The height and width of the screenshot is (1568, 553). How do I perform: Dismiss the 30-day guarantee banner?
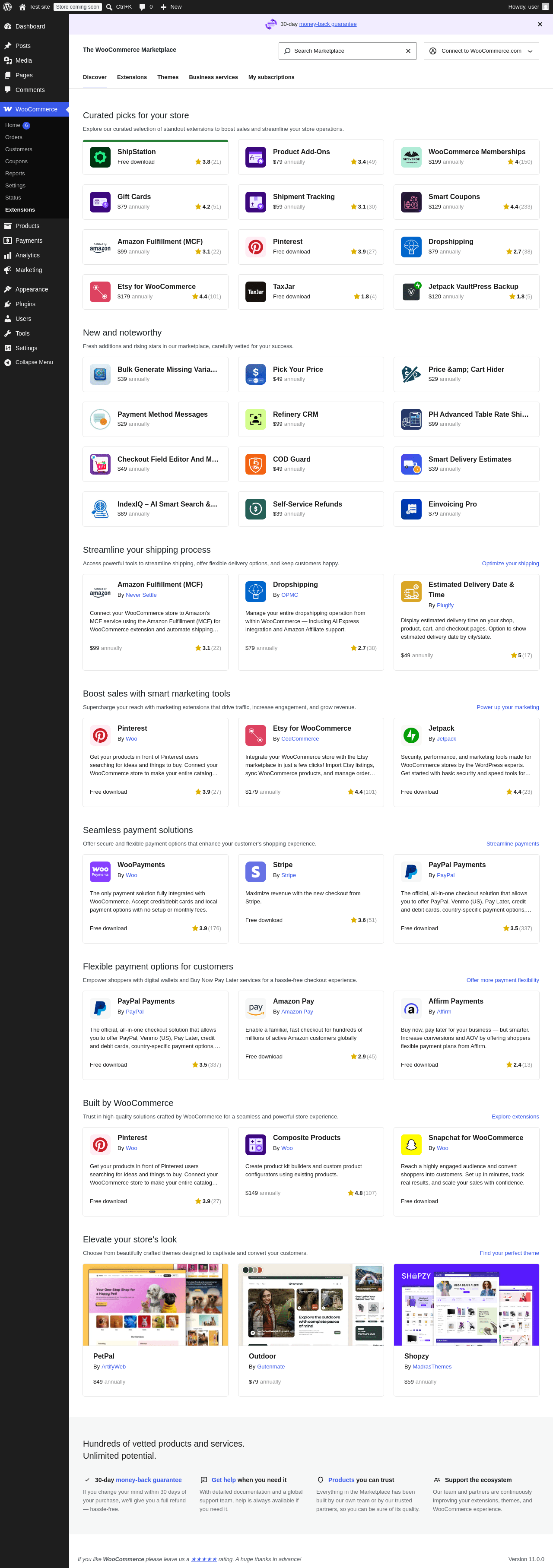point(540,24)
